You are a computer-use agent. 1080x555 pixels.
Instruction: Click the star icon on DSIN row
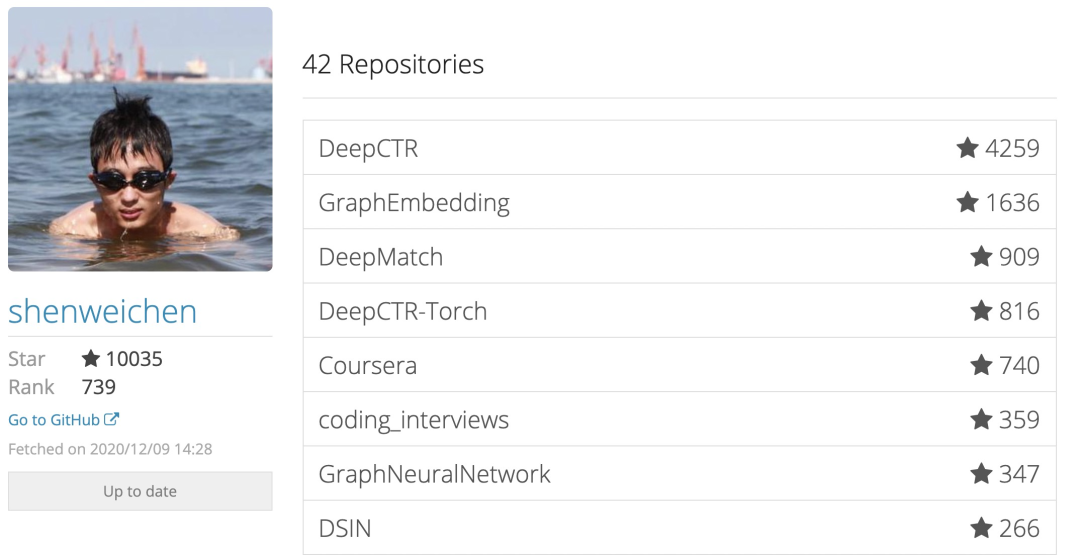[x=981, y=527]
